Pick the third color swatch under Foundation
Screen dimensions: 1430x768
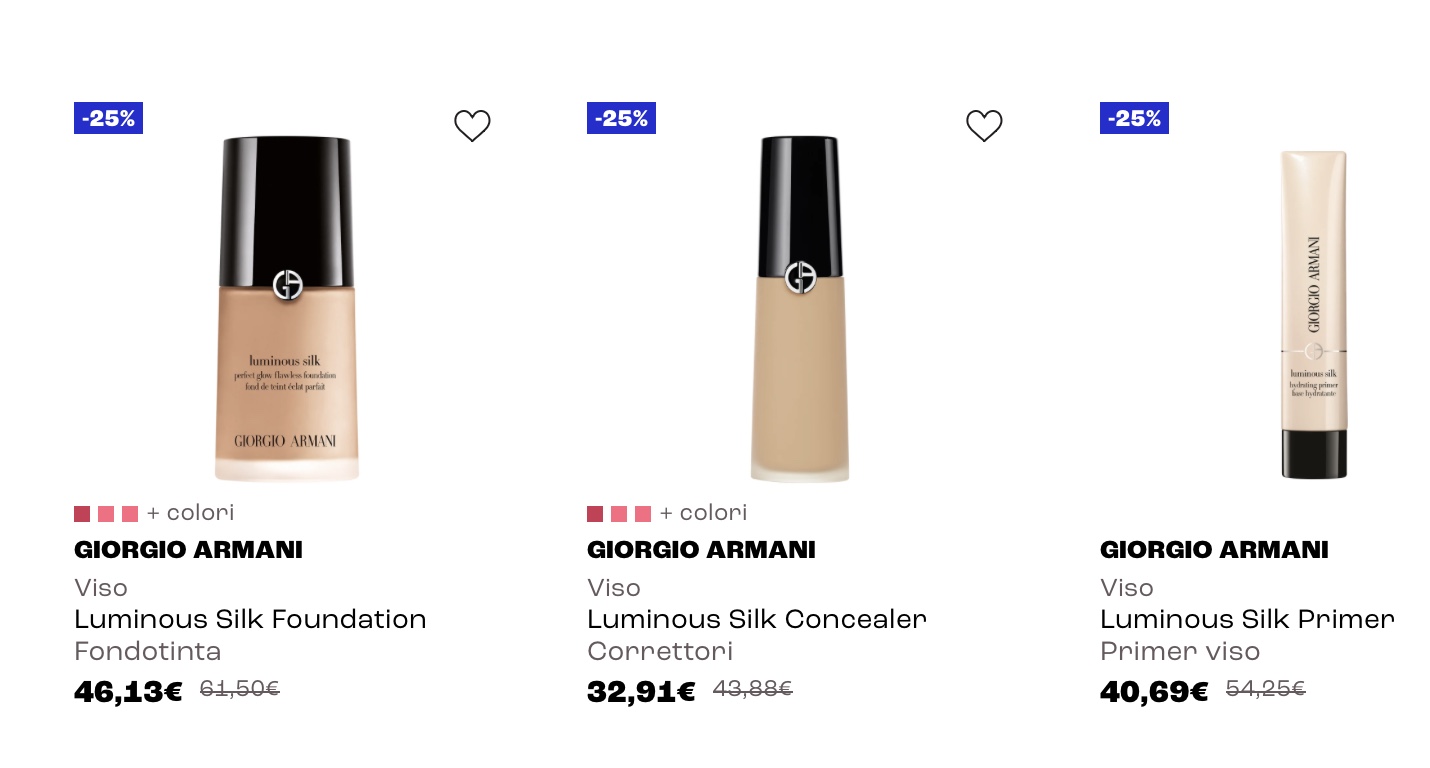130,514
